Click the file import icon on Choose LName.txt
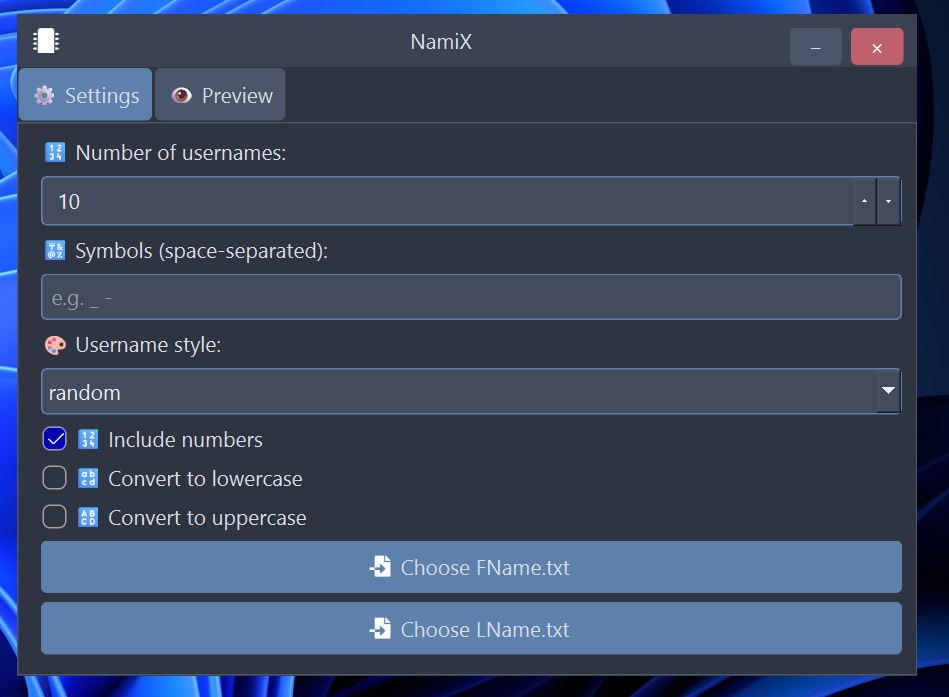This screenshot has width=949, height=697. (381, 629)
